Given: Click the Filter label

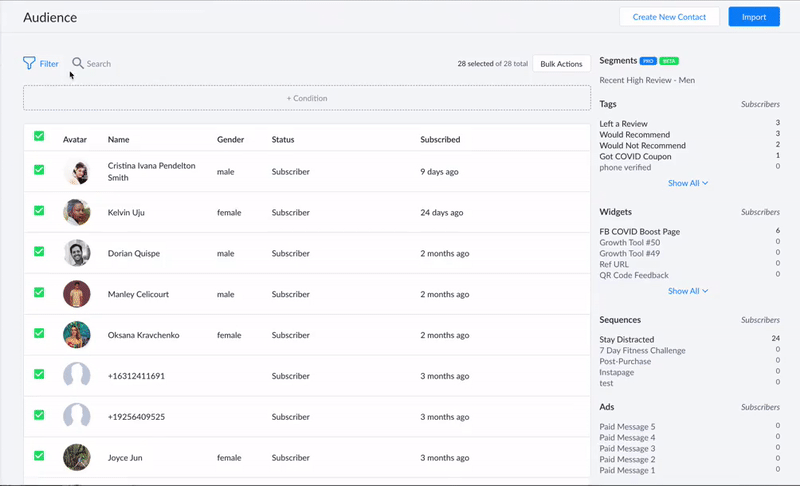Looking at the screenshot, I should 49,64.
